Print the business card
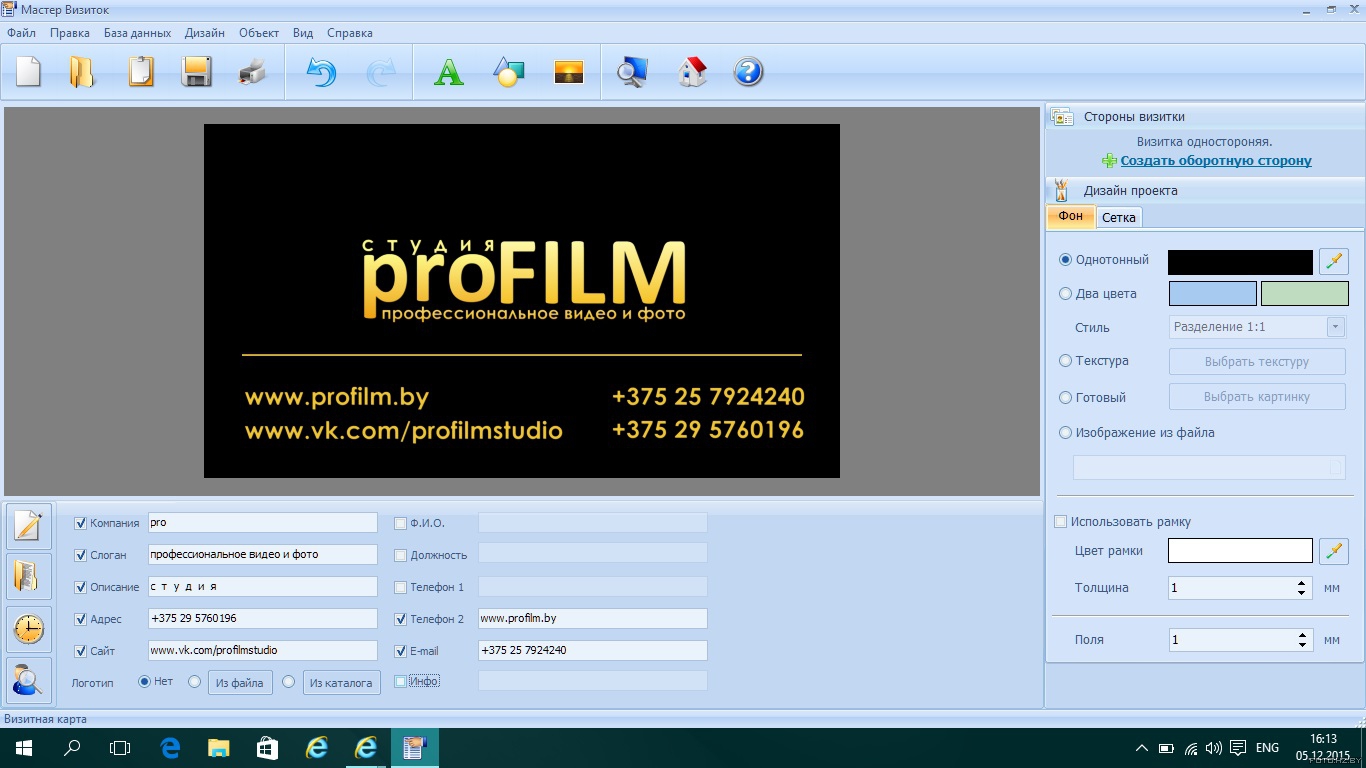The height and width of the screenshot is (768, 1366). pyautogui.click(x=253, y=73)
